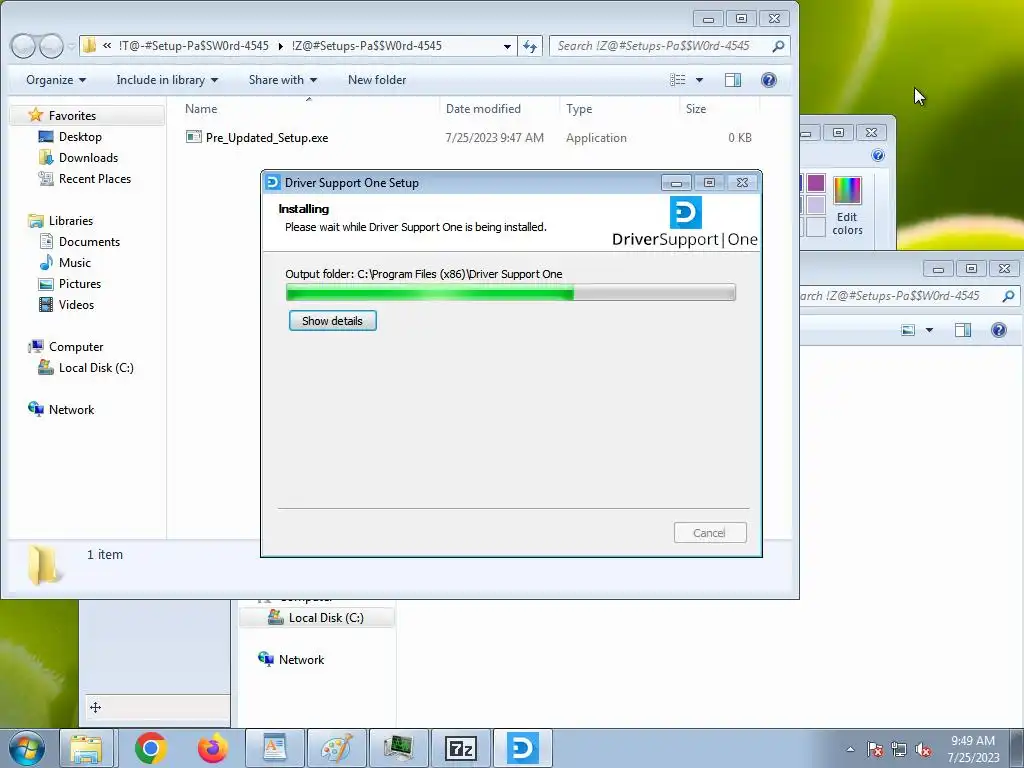Viewport: 1024px width, 768px height.
Task: Open Windows Explorer from taskbar
Action: tap(86, 748)
